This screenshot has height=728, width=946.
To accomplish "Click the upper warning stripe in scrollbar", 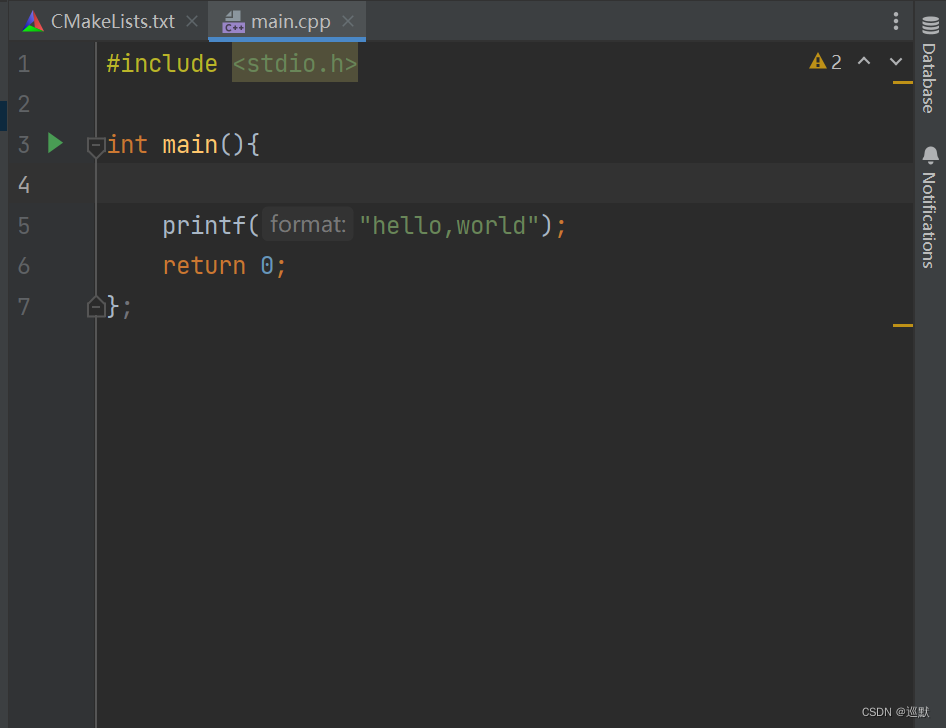I will (x=903, y=83).
